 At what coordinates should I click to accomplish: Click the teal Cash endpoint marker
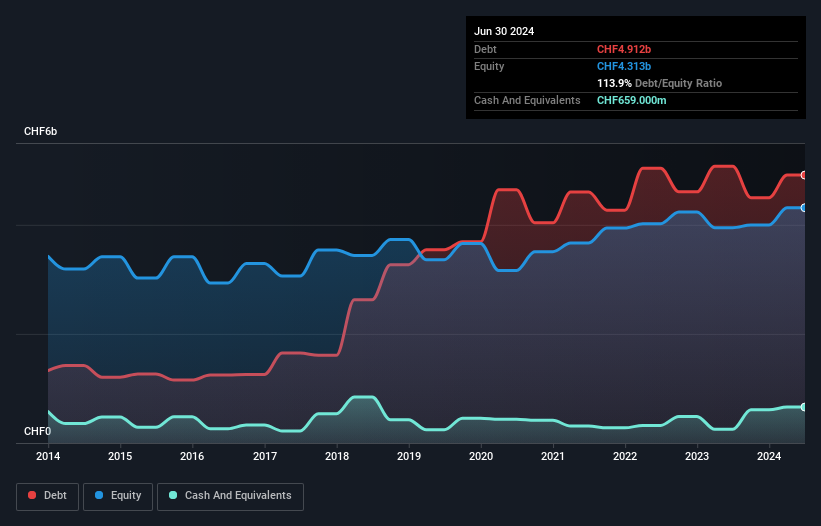coord(804,407)
